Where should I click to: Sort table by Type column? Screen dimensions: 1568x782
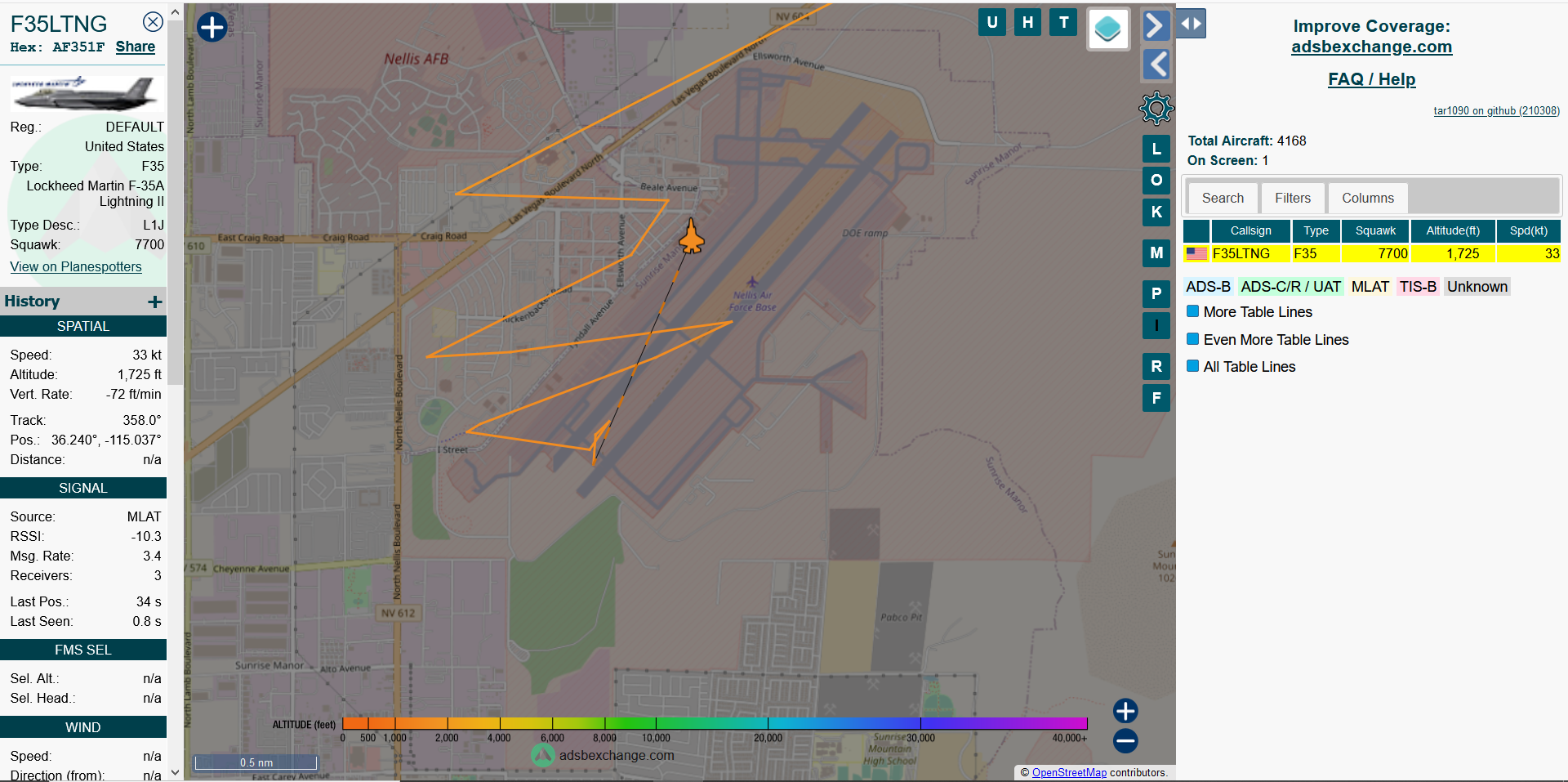tap(1316, 230)
